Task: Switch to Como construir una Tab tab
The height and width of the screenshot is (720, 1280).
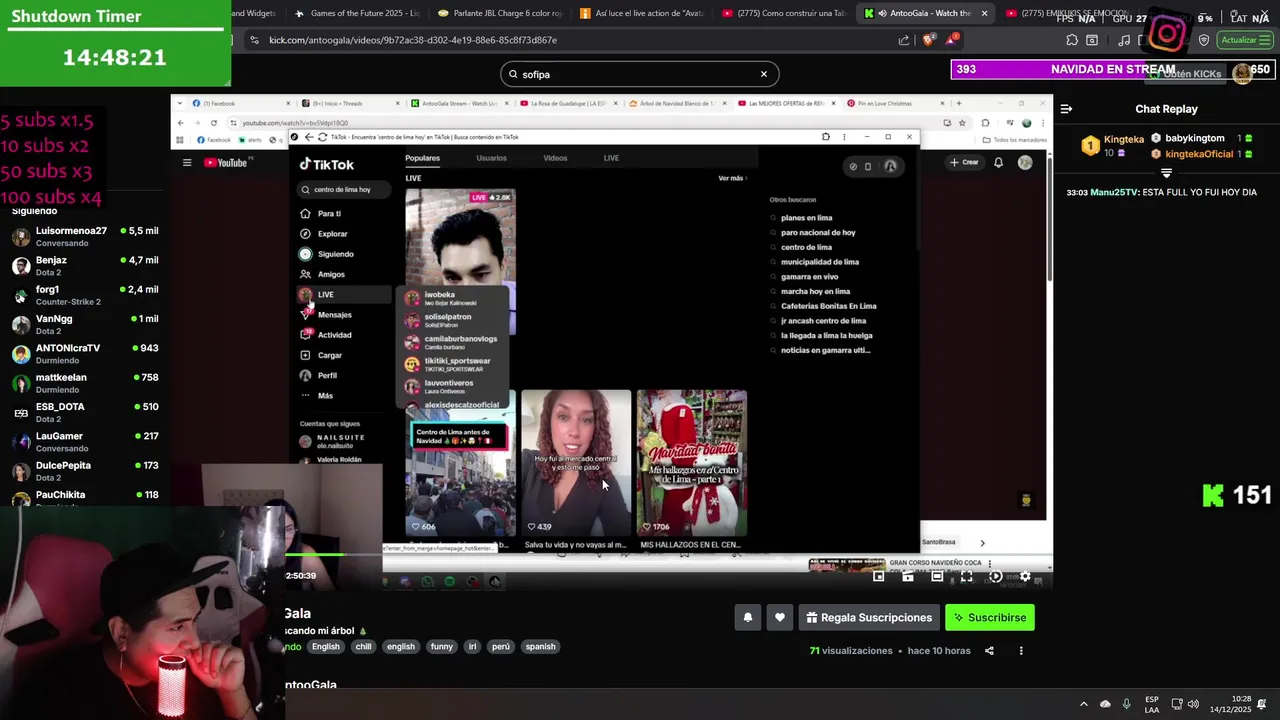Action: pos(782,13)
